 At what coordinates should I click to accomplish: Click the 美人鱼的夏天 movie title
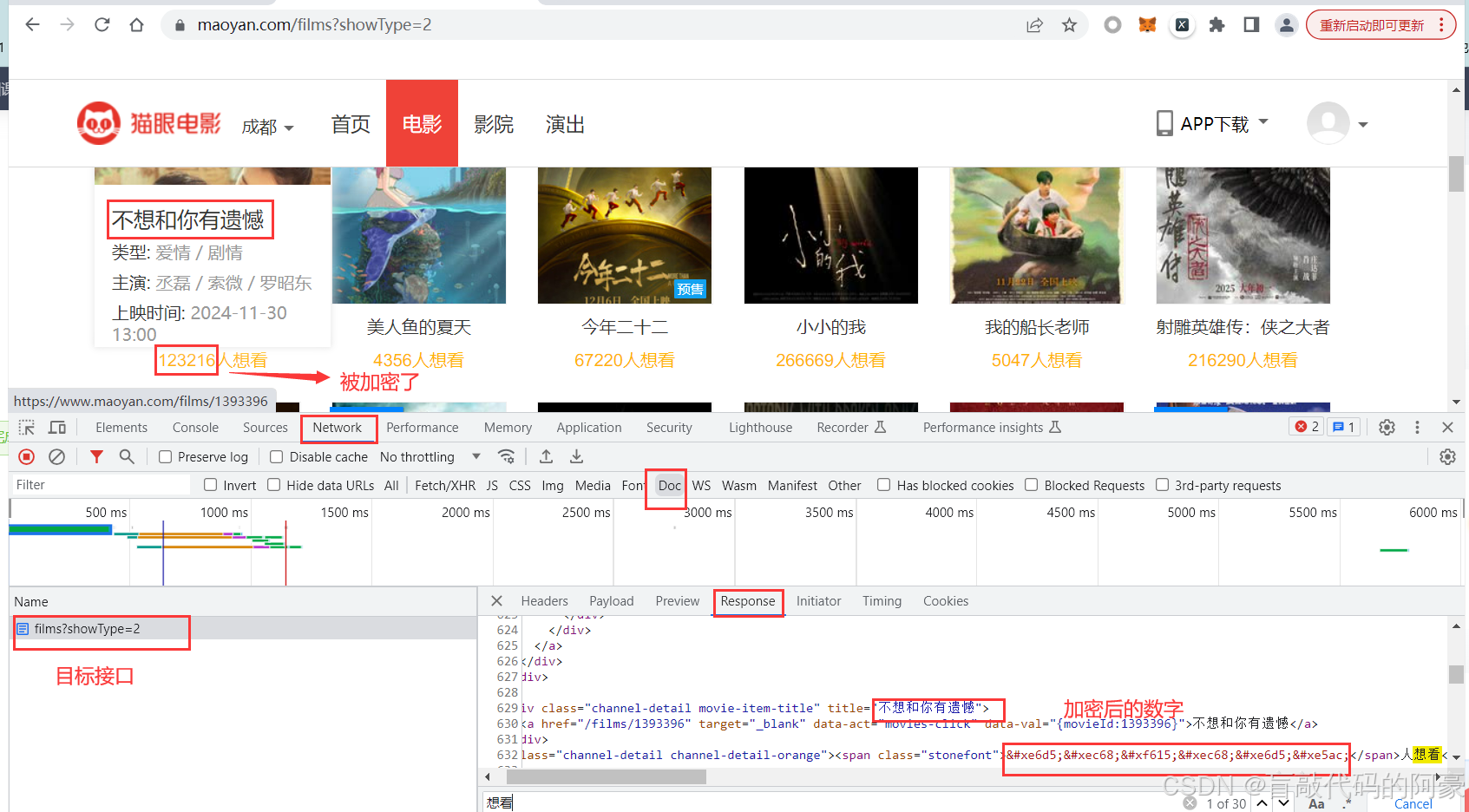pos(419,327)
